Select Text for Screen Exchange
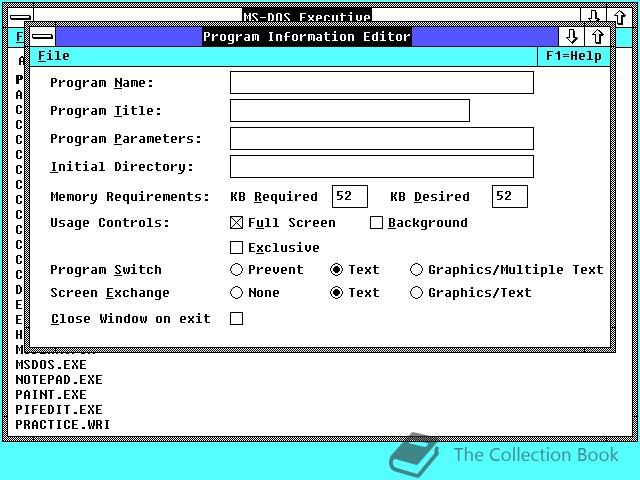 click(x=336, y=292)
